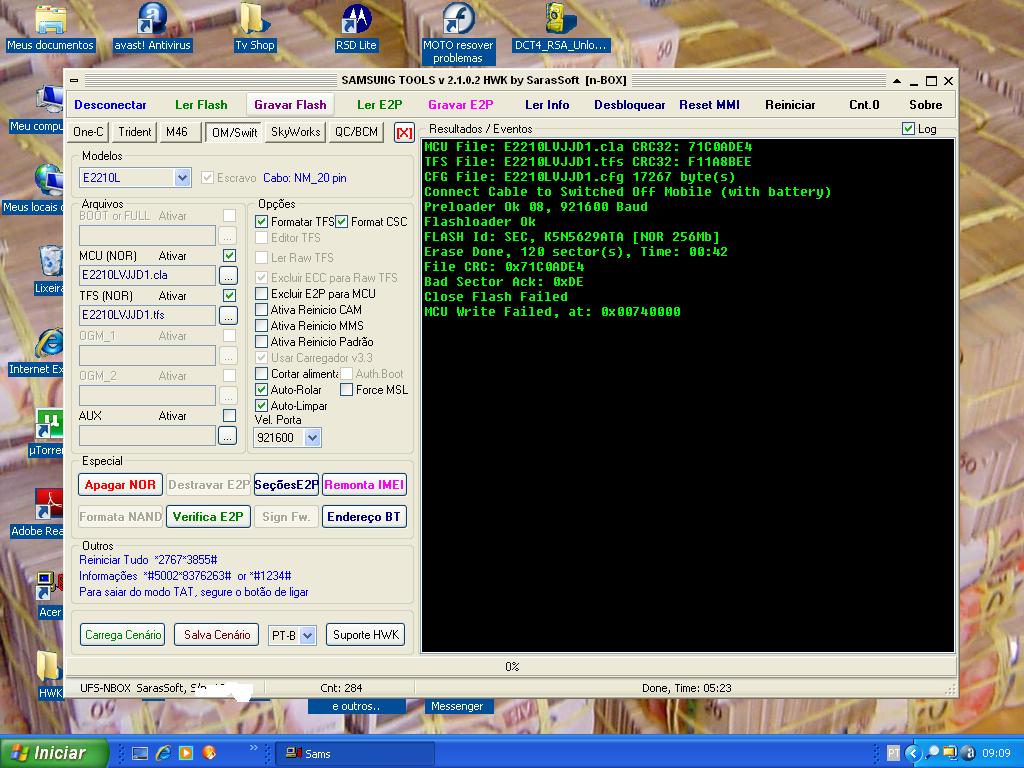Image resolution: width=1024 pixels, height=768 pixels.
Task: Click the monitor icon in the system tray
Action: point(950,753)
